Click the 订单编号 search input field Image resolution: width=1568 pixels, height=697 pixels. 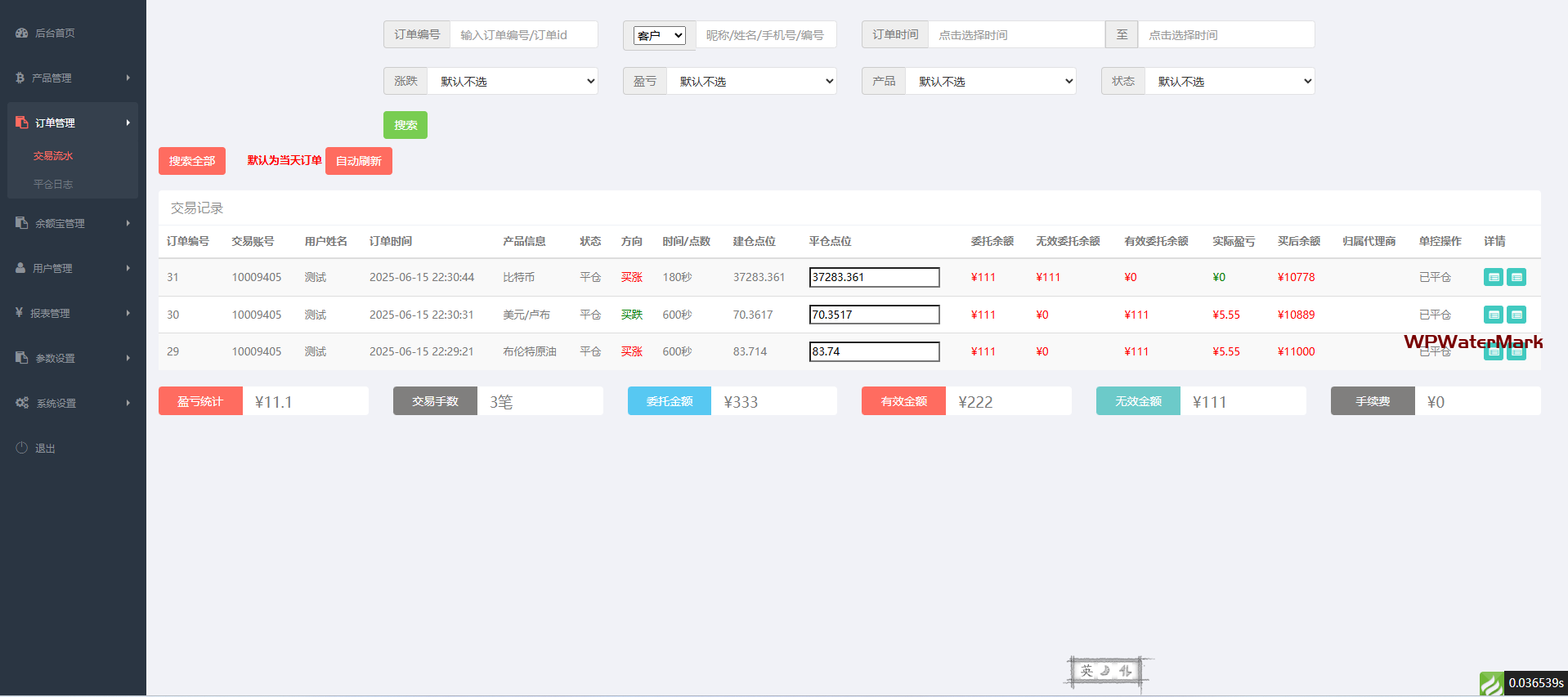(523, 35)
